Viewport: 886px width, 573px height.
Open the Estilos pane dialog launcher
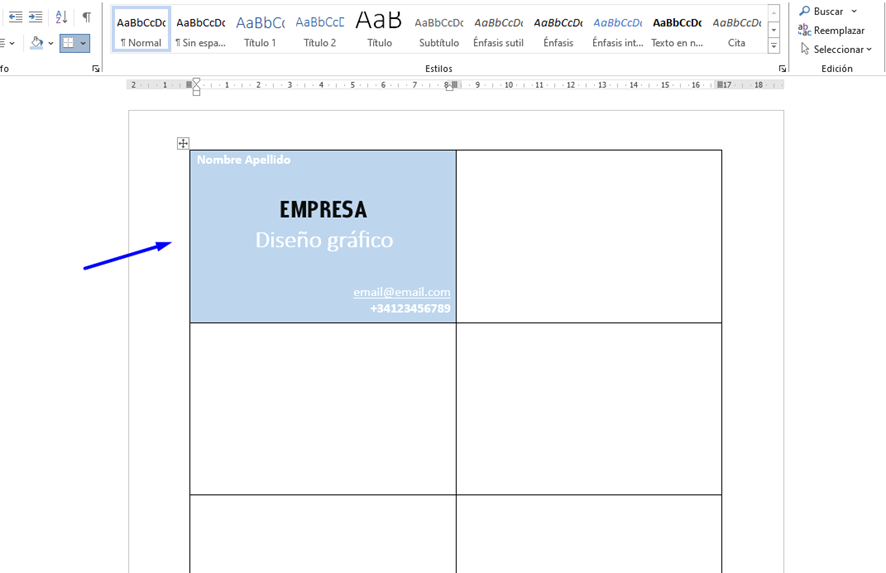tap(782, 69)
